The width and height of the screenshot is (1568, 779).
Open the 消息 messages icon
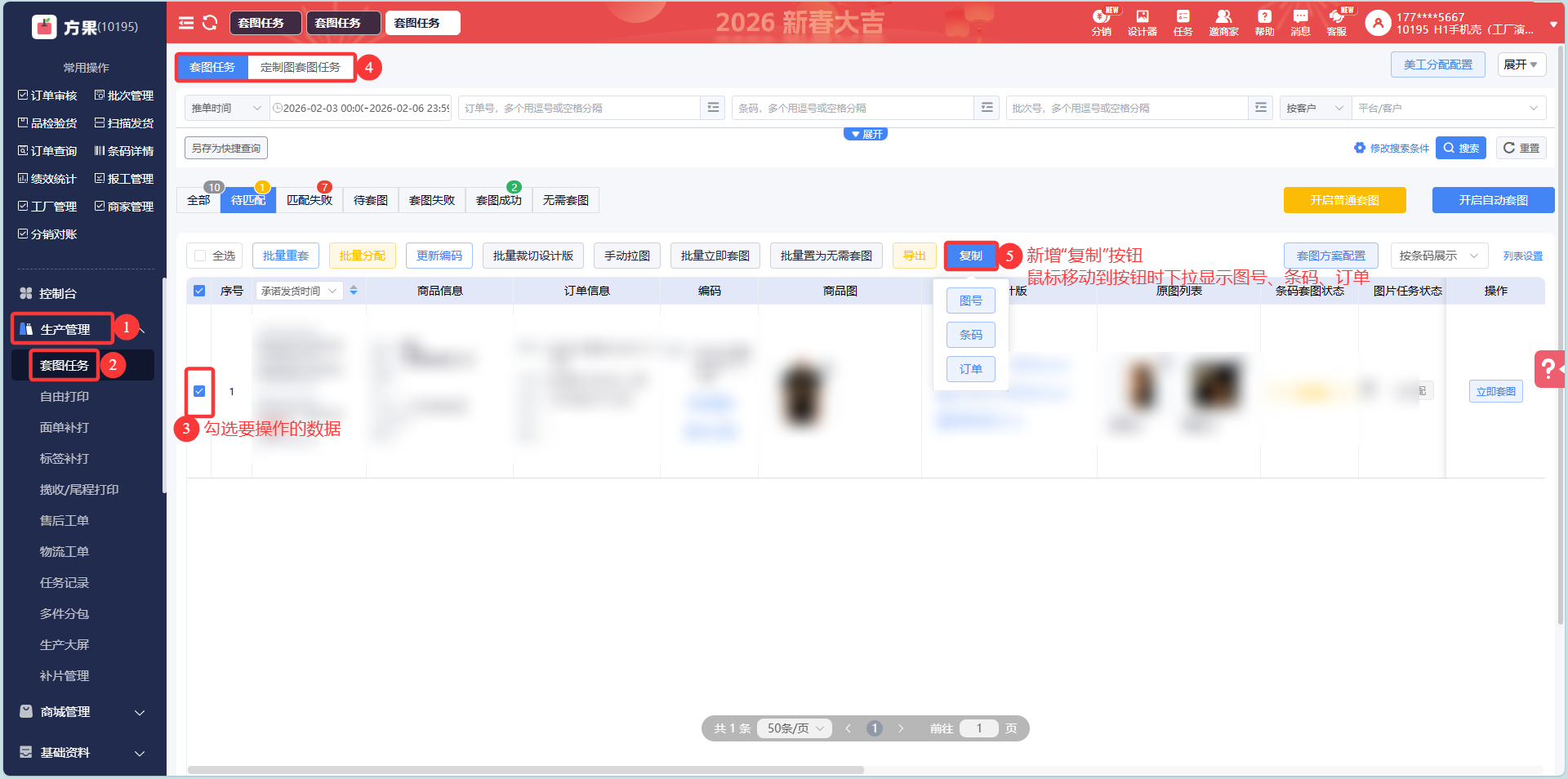pyautogui.click(x=1301, y=22)
